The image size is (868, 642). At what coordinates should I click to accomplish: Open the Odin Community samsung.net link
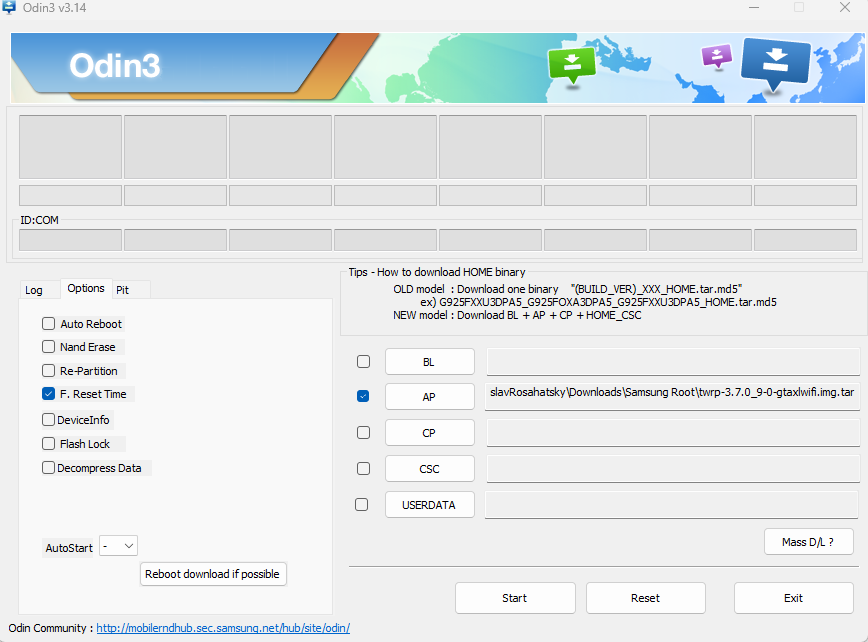click(x=223, y=629)
